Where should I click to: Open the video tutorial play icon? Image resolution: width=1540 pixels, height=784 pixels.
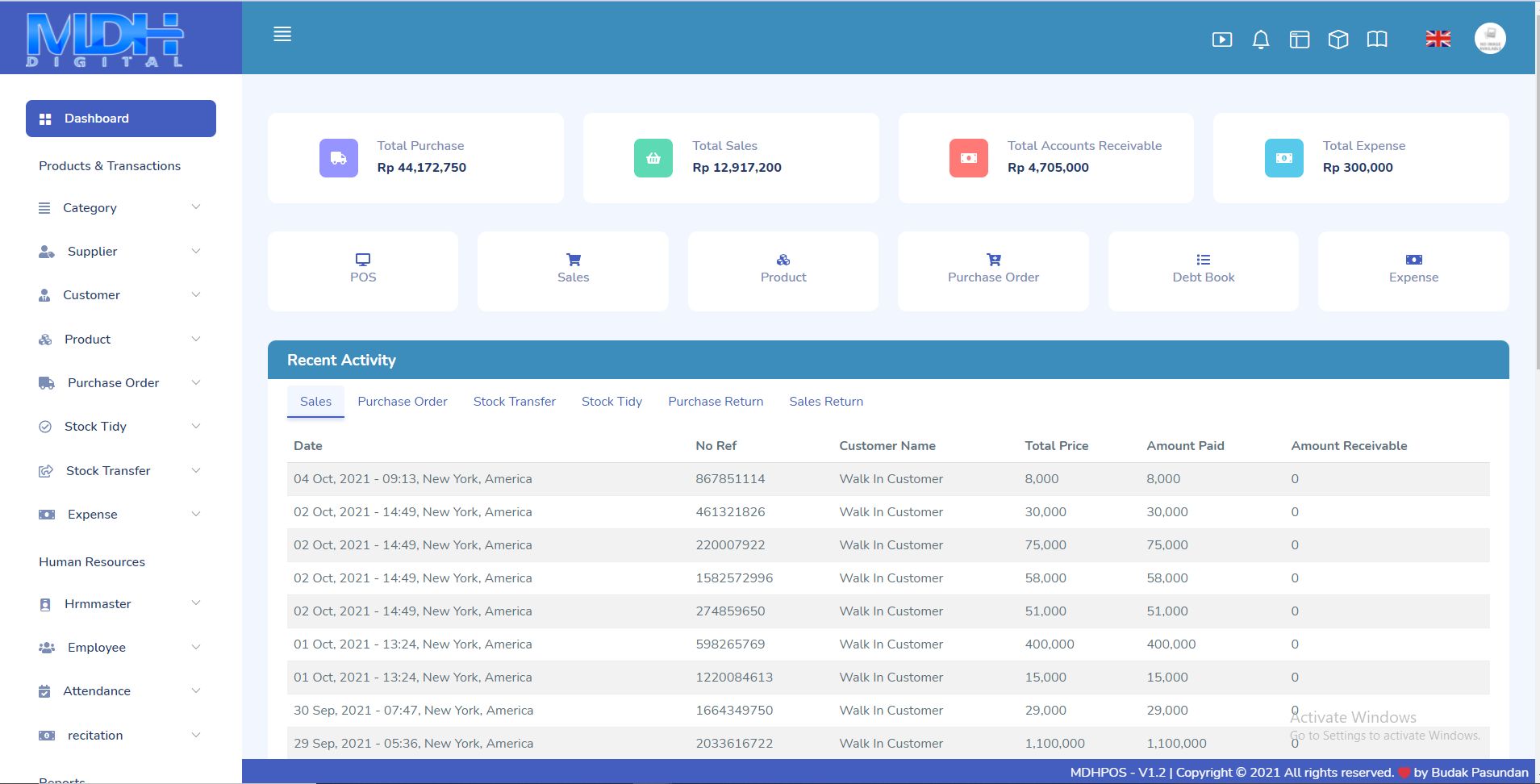1221,40
